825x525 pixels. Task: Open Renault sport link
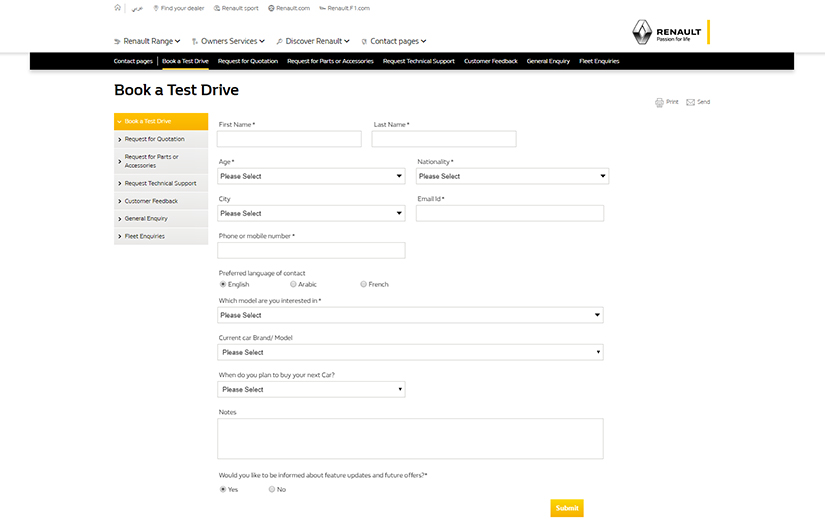pyautogui.click(x=236, y=8)
